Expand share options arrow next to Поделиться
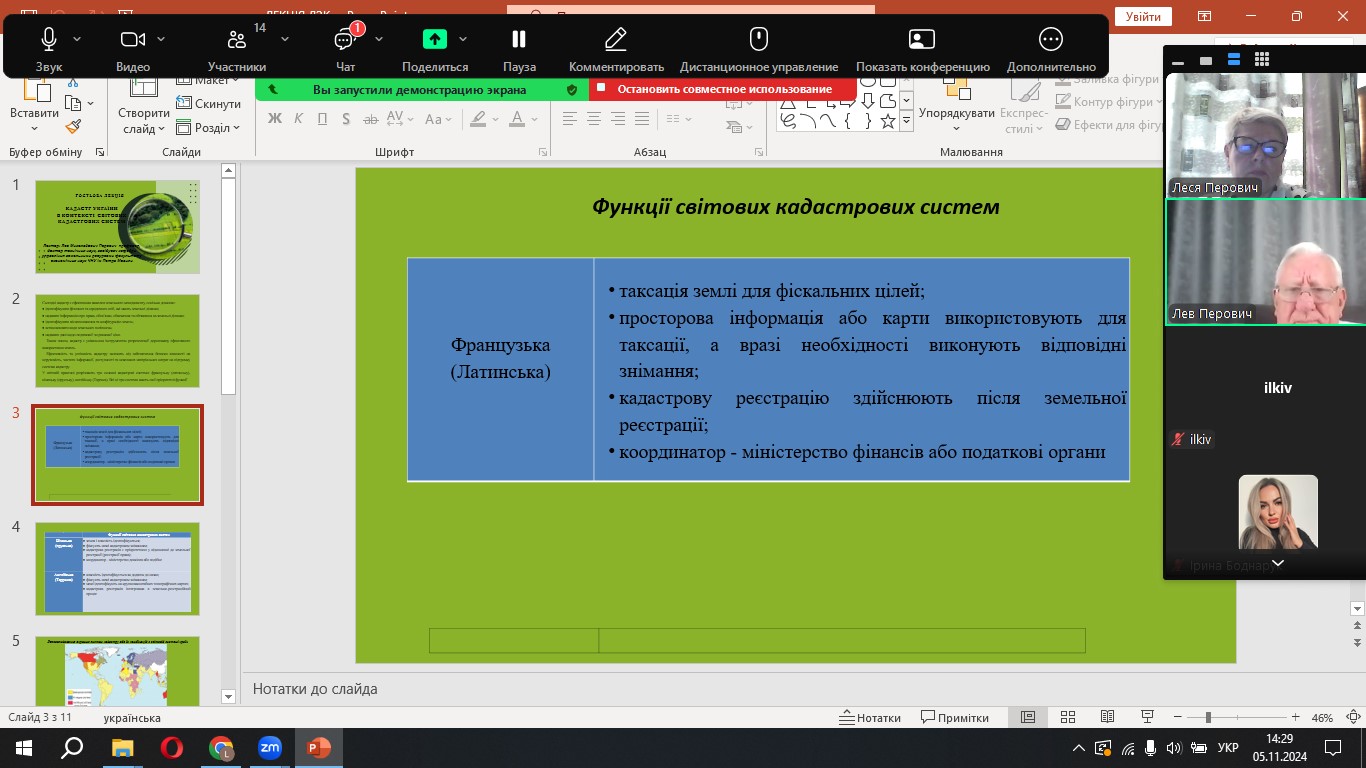The image size is (1366, 768). coord(463,39)
